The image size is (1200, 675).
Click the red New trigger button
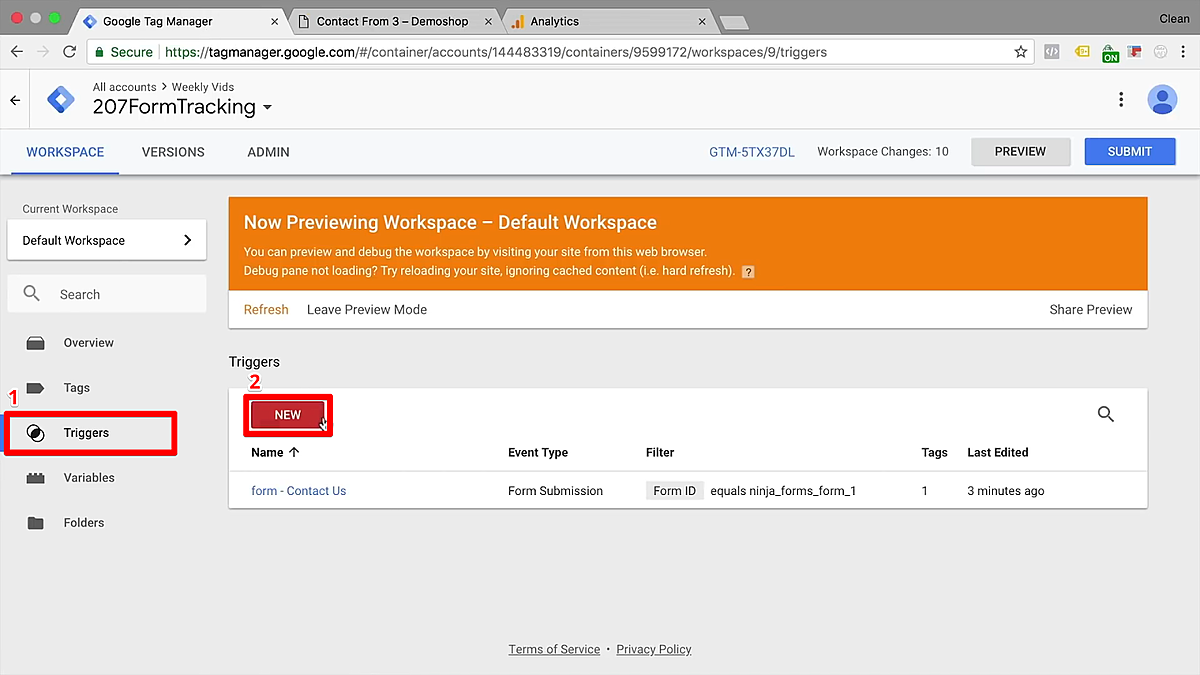tap(288, 415)
